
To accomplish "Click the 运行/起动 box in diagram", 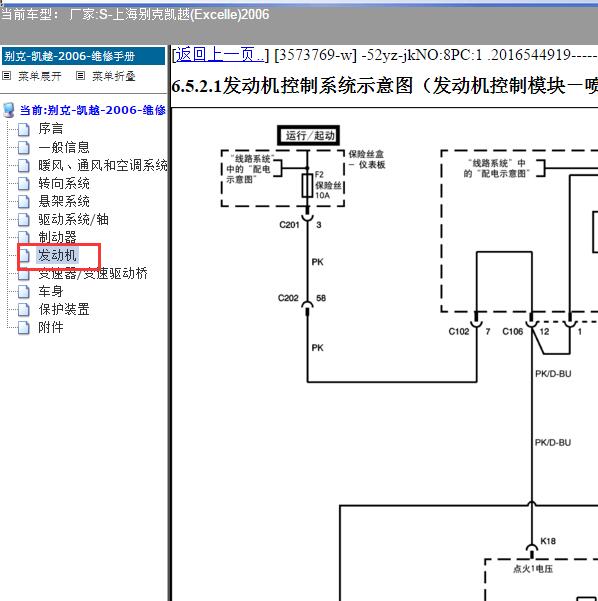I will [309, 135].
